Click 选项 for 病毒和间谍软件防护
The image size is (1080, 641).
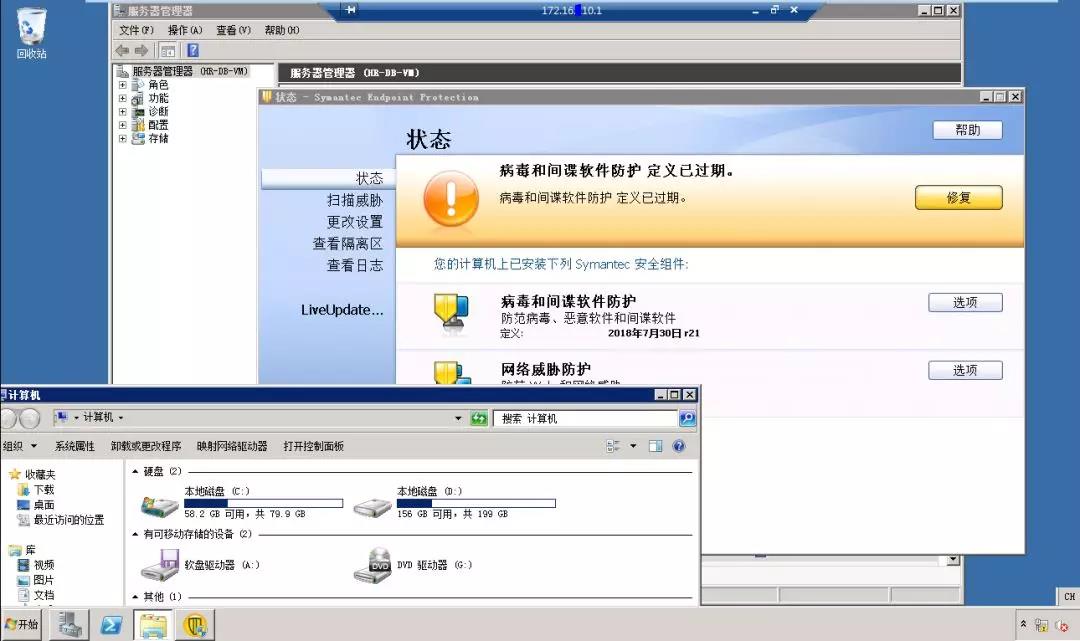coord(965,302)
